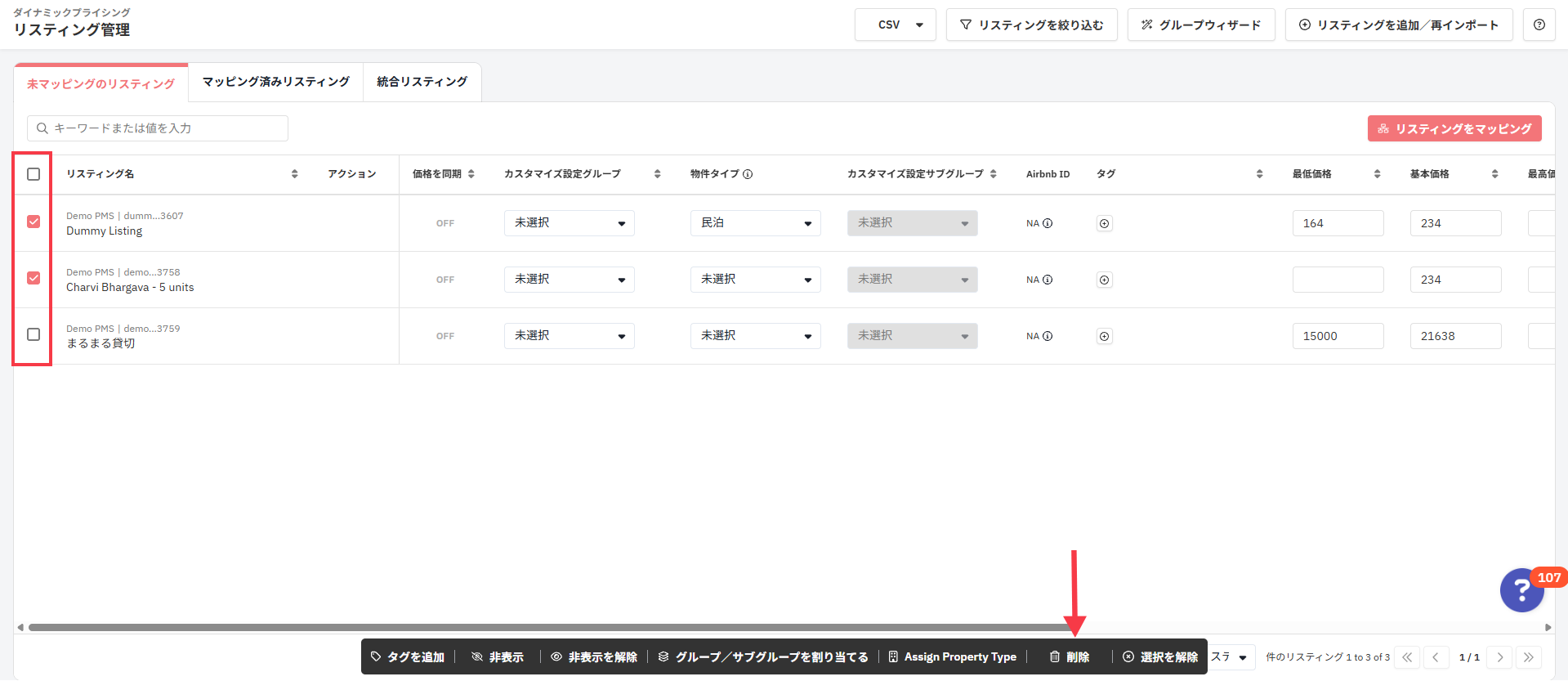1568x681 pixels.
Task: Click 非表示 in the bulk action bar
Action: coord(498,657)
